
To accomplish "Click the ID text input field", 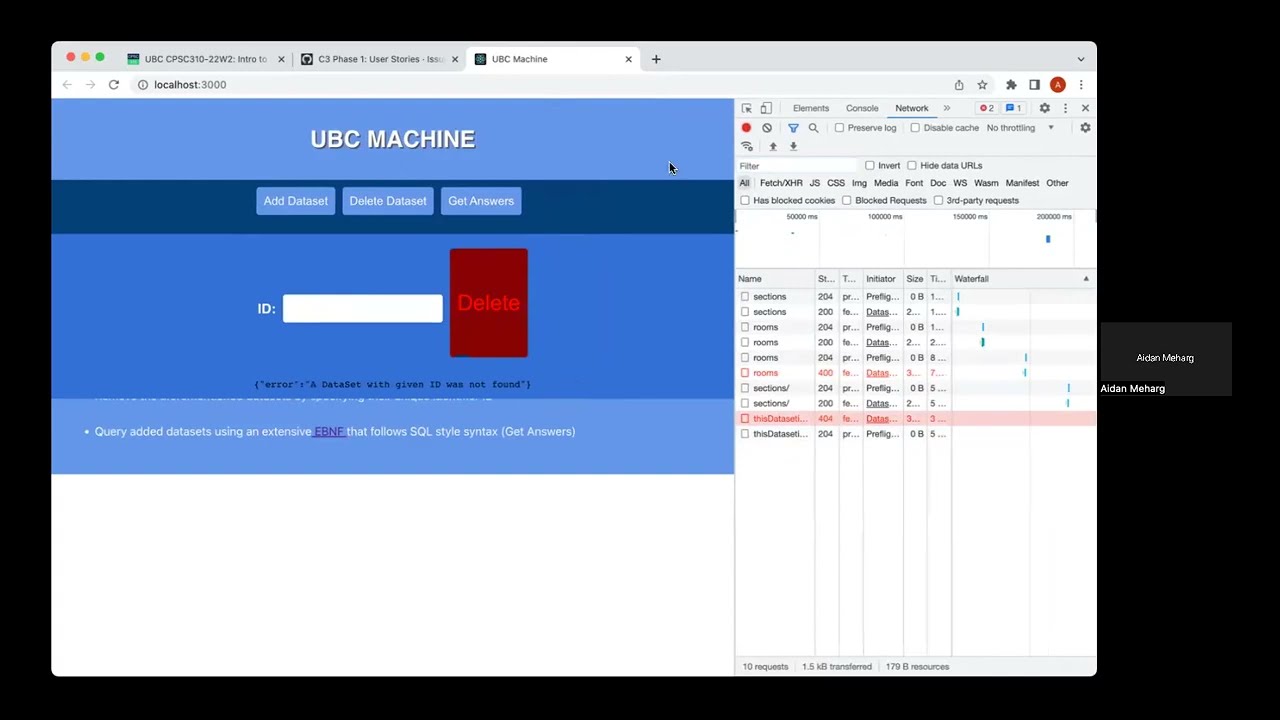I will pos(363,309).
